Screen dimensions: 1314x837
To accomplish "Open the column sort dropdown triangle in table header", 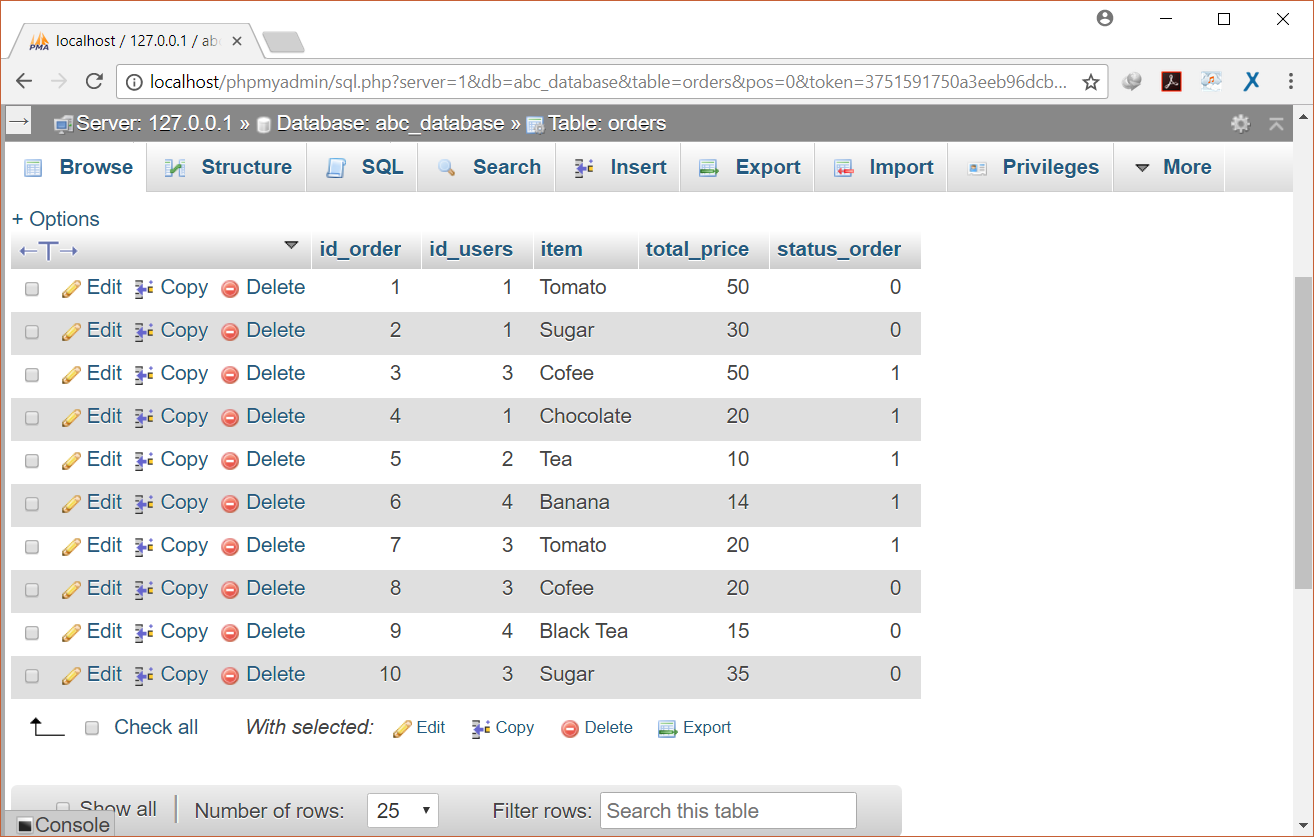I will coord(291,245).
